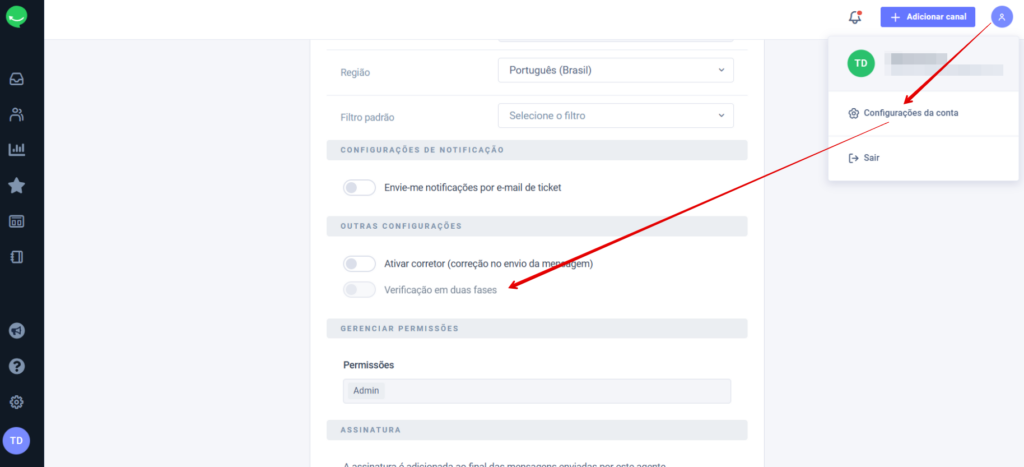Open the help question mark icon
1024x467 pixels.
16,366
